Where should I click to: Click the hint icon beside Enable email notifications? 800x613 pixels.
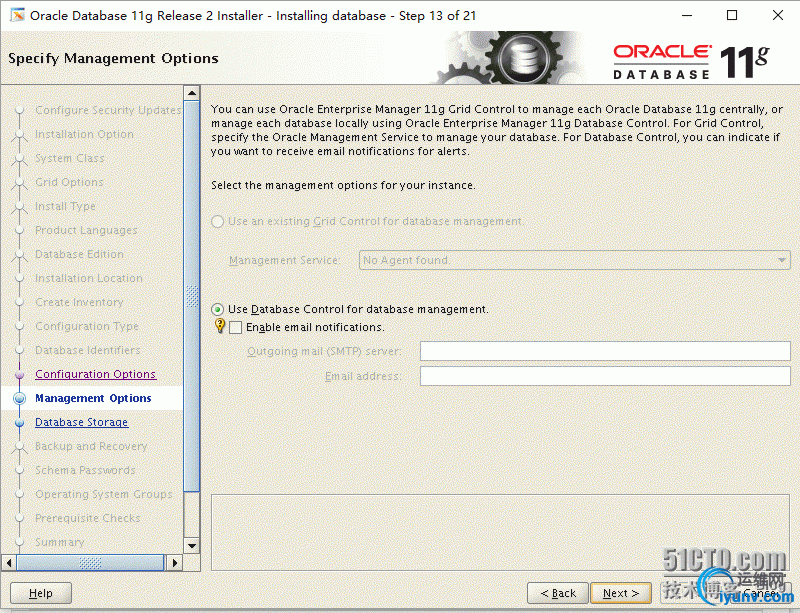(219, 325)
